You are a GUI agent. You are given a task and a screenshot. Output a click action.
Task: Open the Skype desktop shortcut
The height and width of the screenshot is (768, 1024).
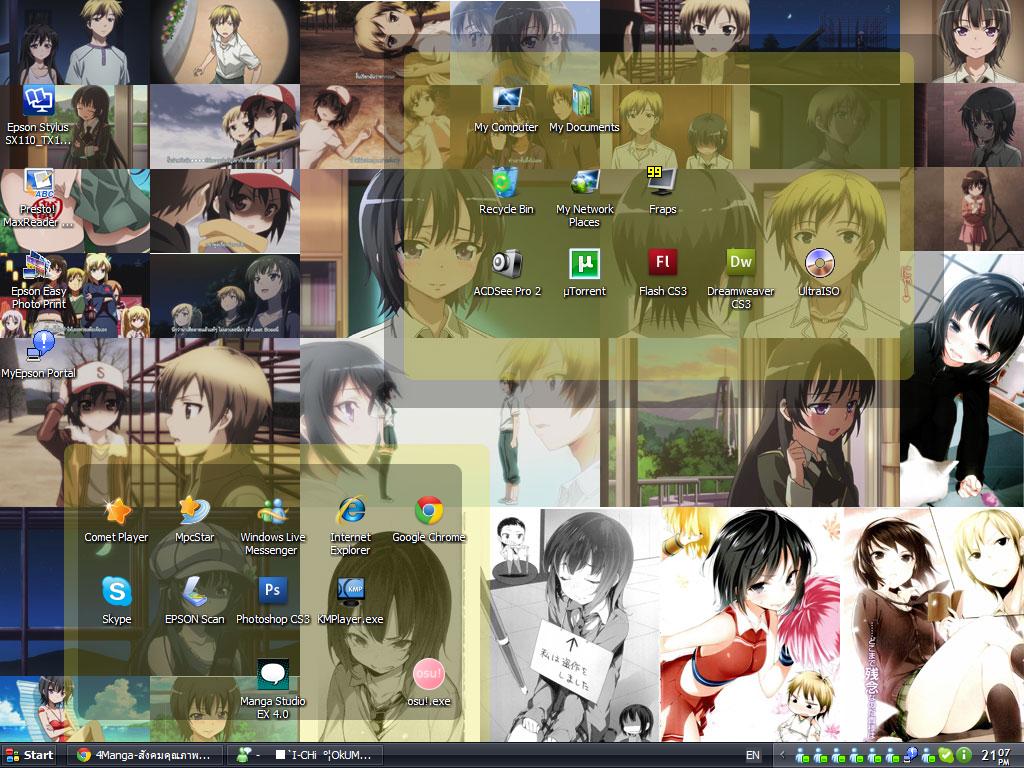(x=116, y=602)
